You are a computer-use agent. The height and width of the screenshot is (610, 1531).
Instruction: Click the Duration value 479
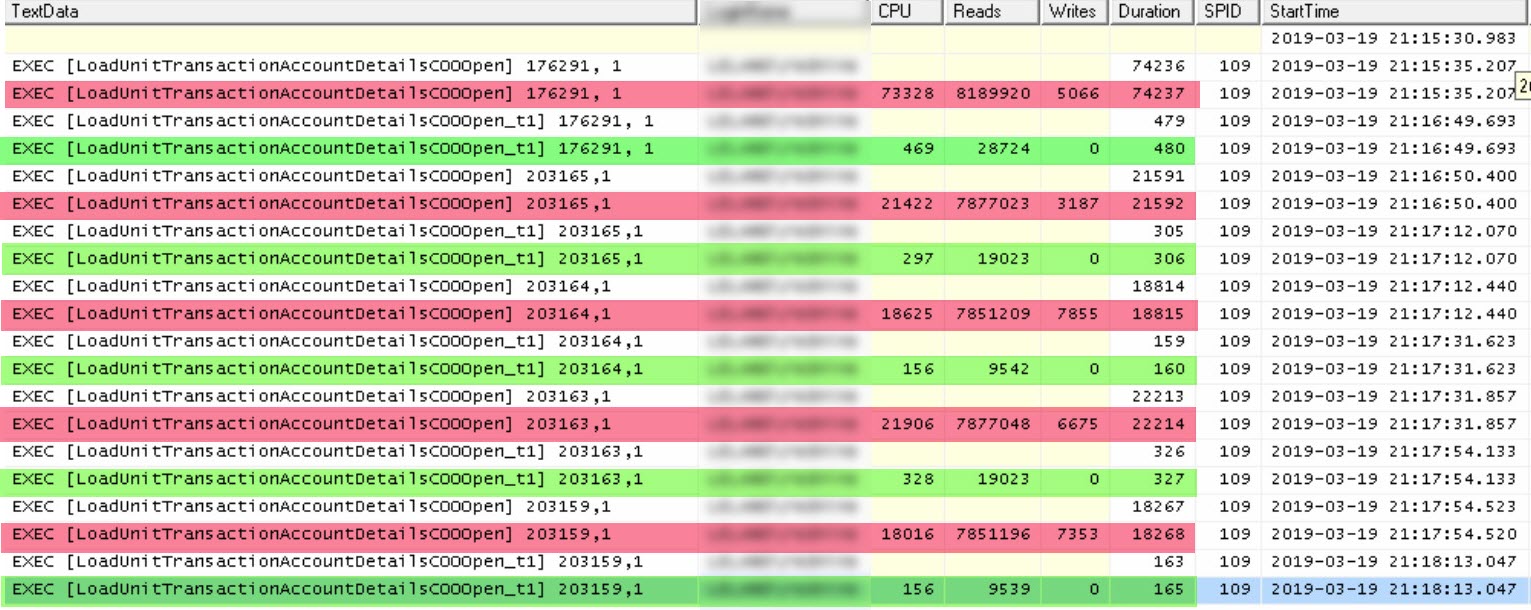point(1168,121)
